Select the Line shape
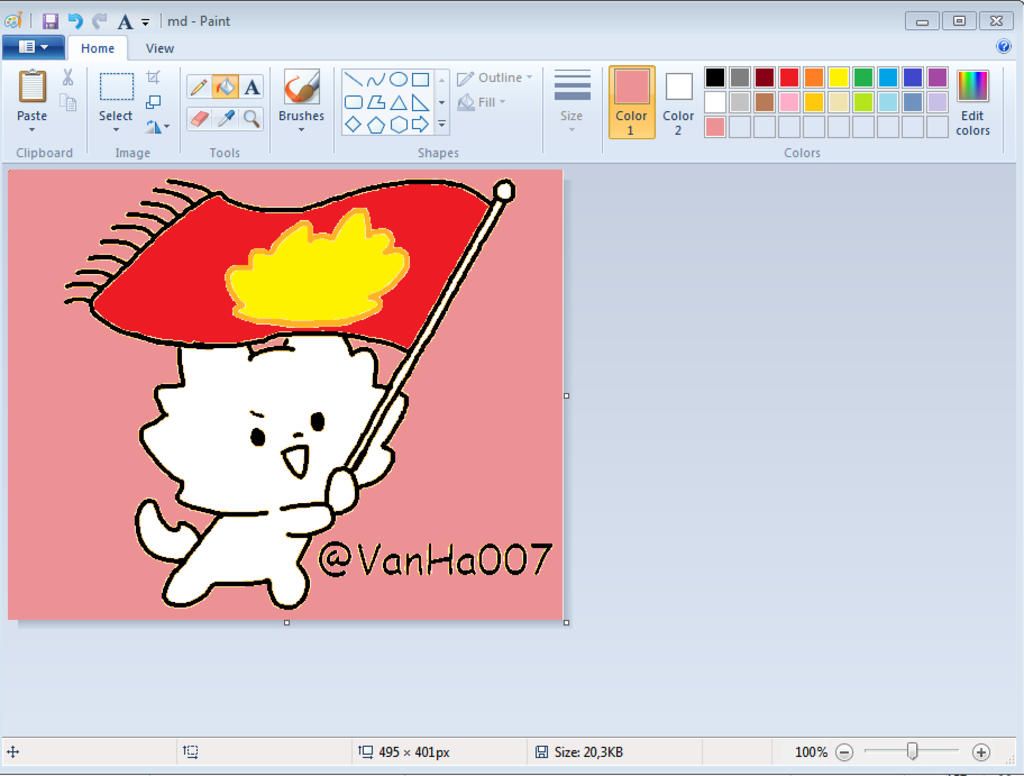Screen dimensions: 1024x776 tap(353, 80)
